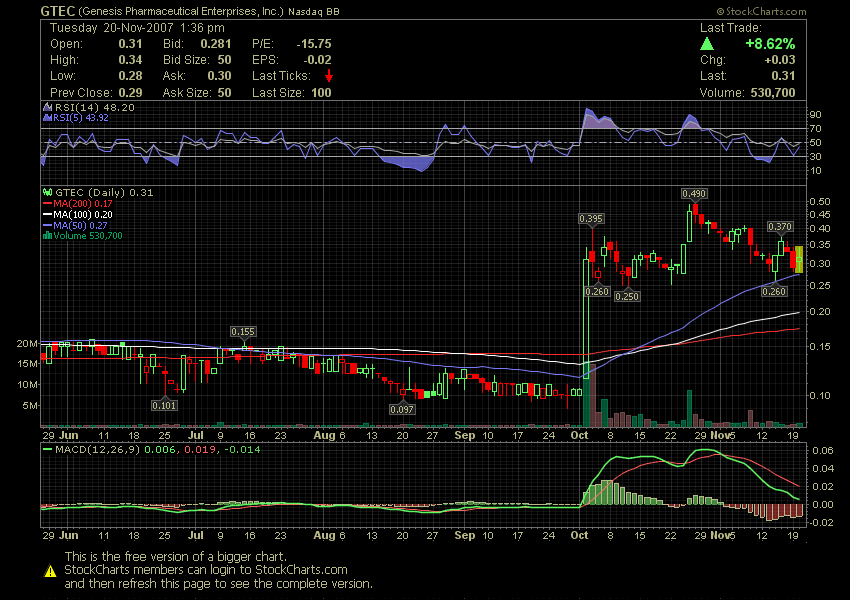Screen dimensions: 850x600
Task: Click the GTEC candlestick legend icon
Action: coord(46,192)
